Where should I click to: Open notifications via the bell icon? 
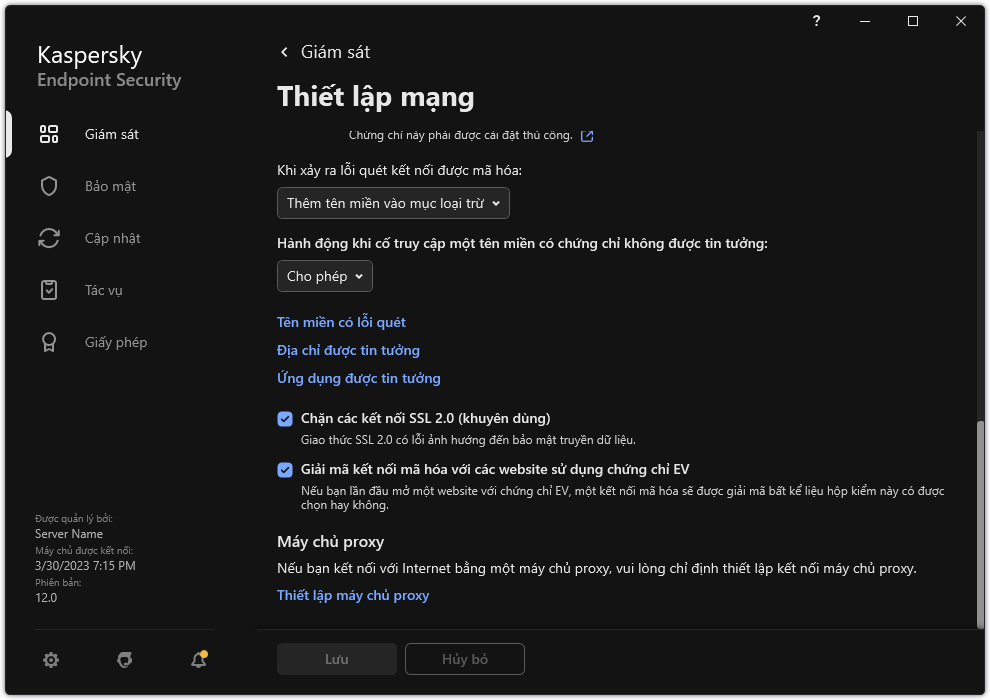pyautogui.click(x=199, y=660)
